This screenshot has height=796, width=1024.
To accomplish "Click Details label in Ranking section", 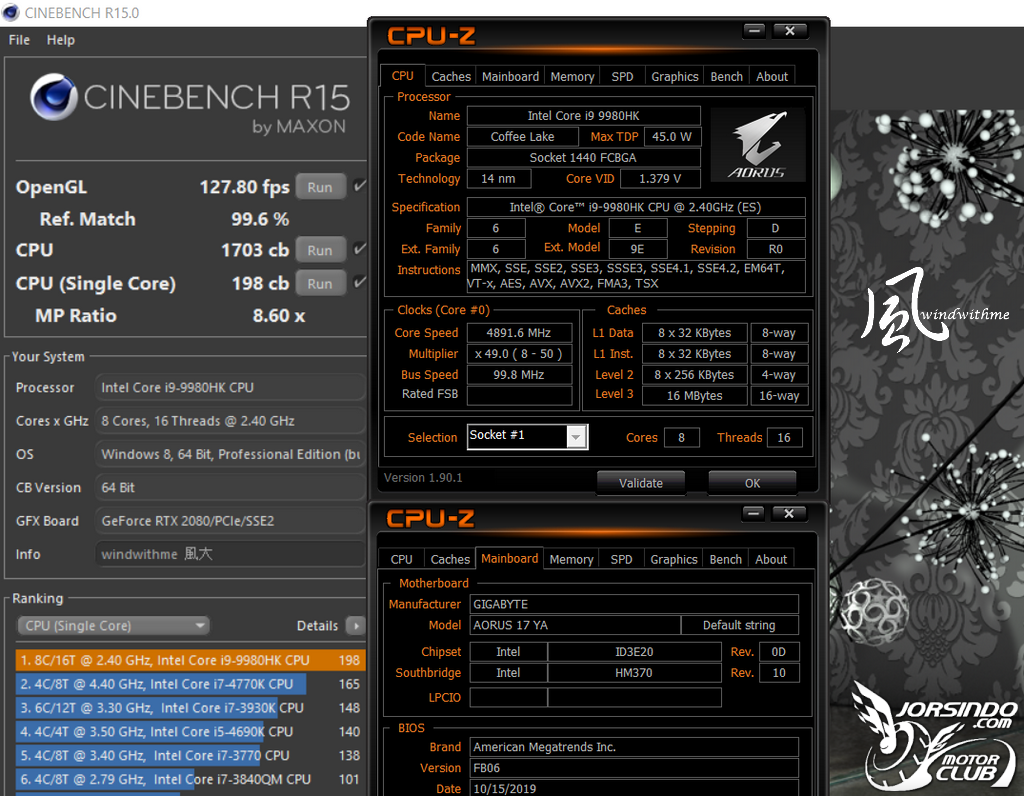I will click(317, 626).
